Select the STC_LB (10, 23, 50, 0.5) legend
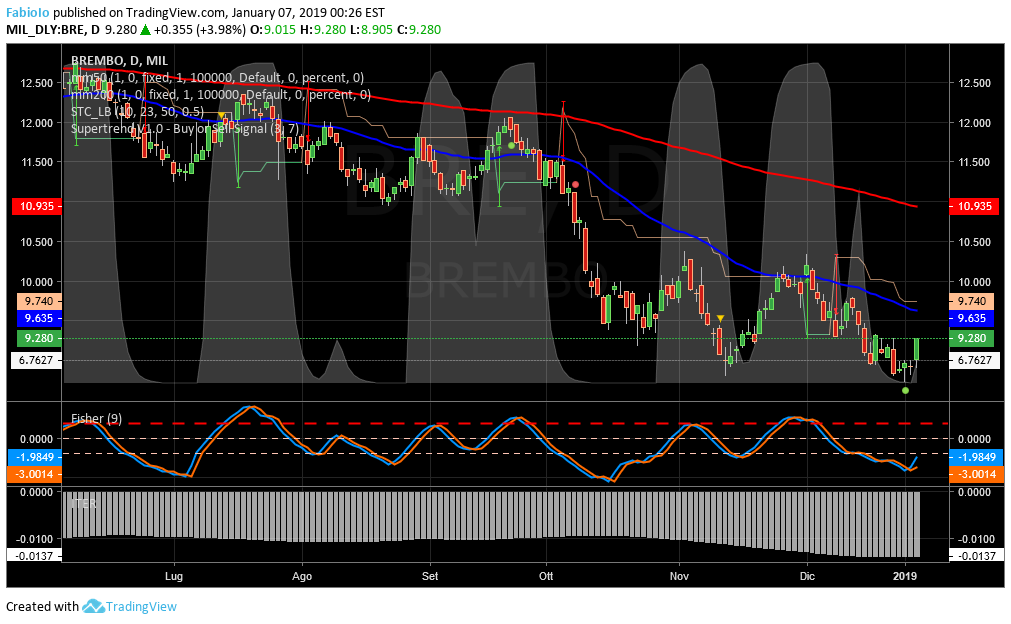The height and width of the screenshot is (624, 1011). pyautogui.click(x=137, y=112)
